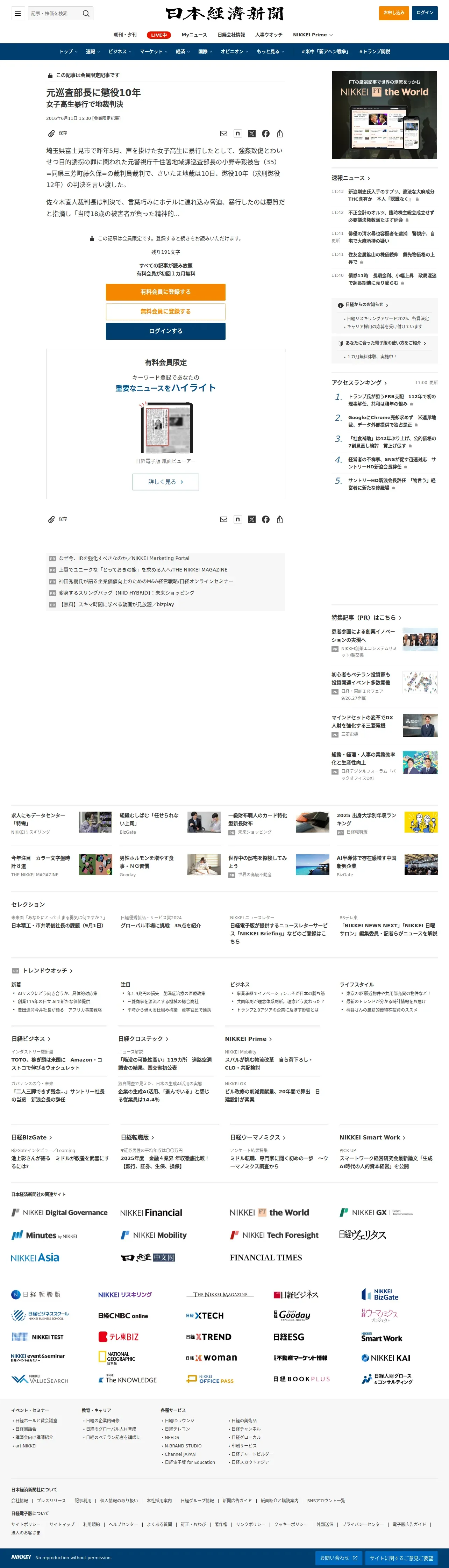Share article by email icon at top
Image resolution: width=449 pixels, height=1568 pixels.
point(223,133)
